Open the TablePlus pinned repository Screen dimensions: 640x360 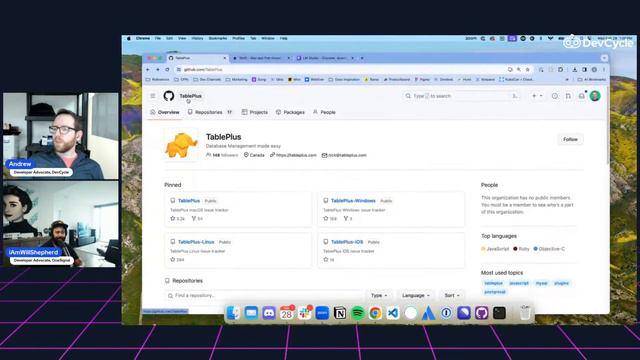coord(189,201)
